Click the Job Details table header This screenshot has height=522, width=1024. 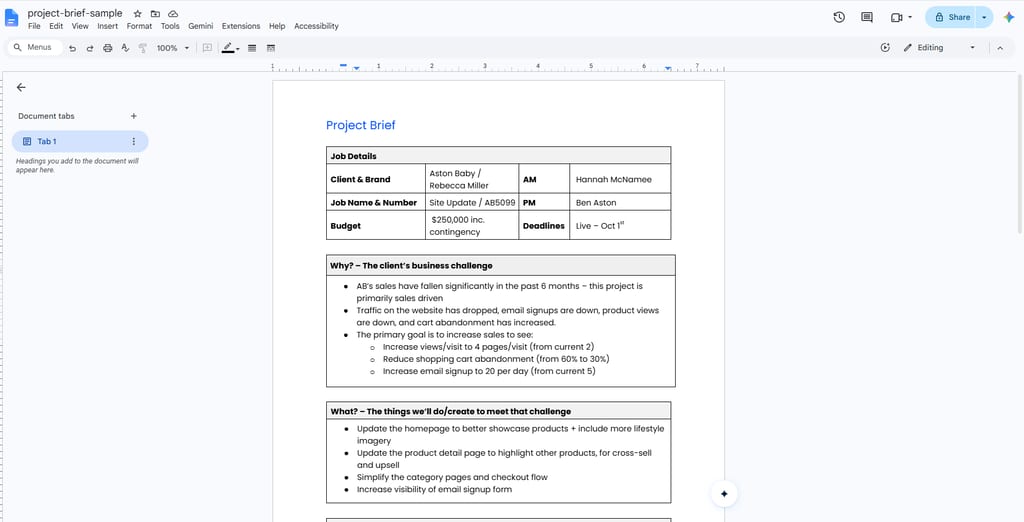point(498,155)
